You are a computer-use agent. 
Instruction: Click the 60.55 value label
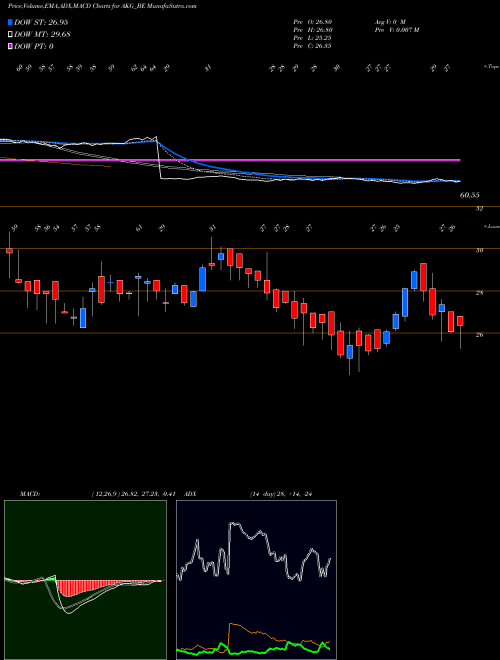[470, 195]
